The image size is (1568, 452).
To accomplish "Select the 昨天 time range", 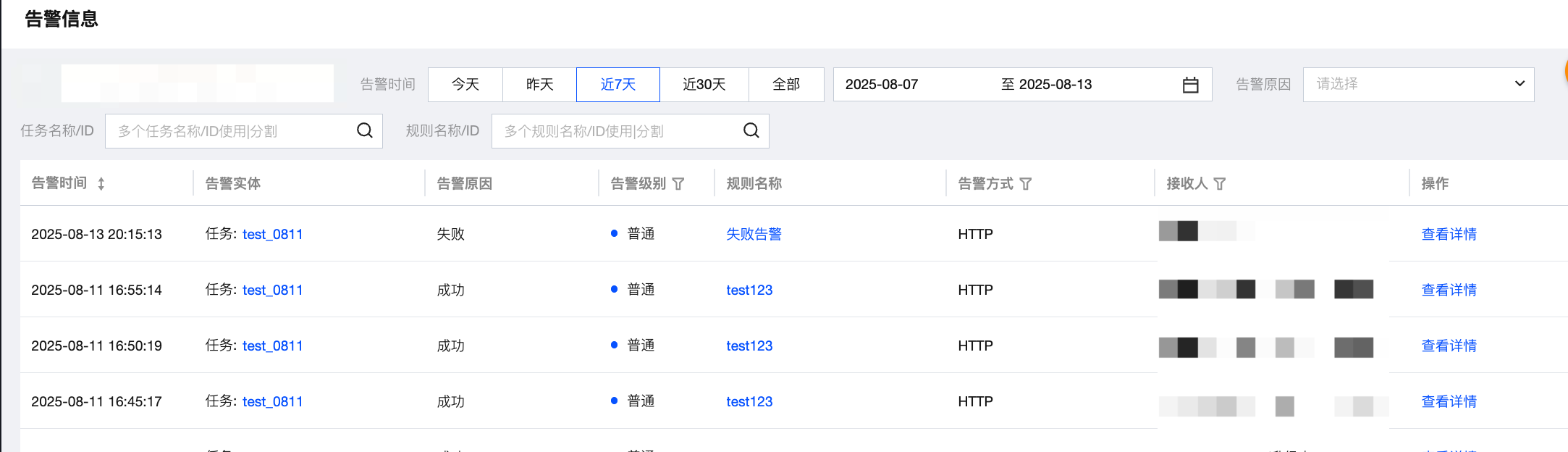I will coord(539,85).
